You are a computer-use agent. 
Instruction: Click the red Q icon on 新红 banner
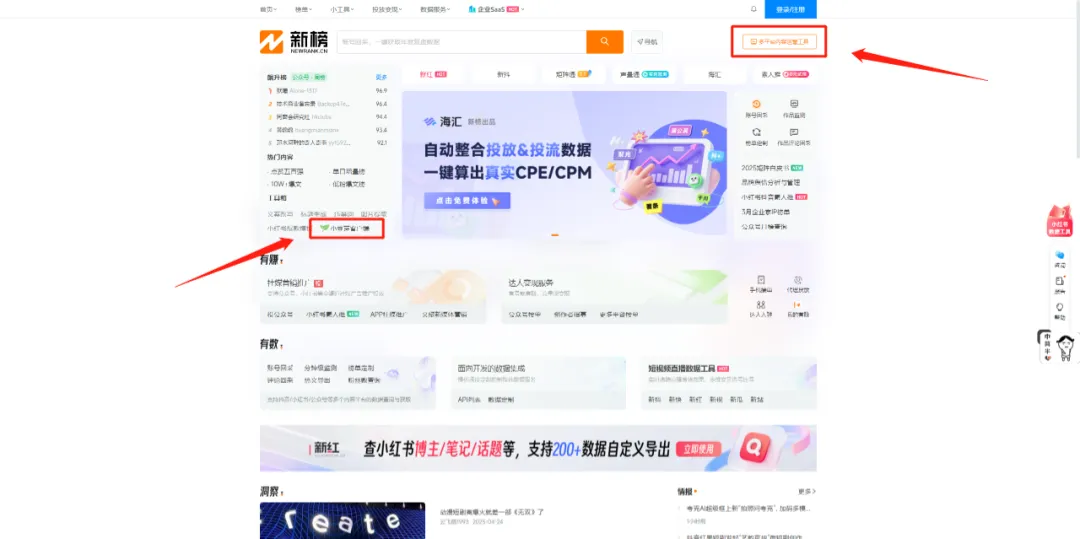756,449
